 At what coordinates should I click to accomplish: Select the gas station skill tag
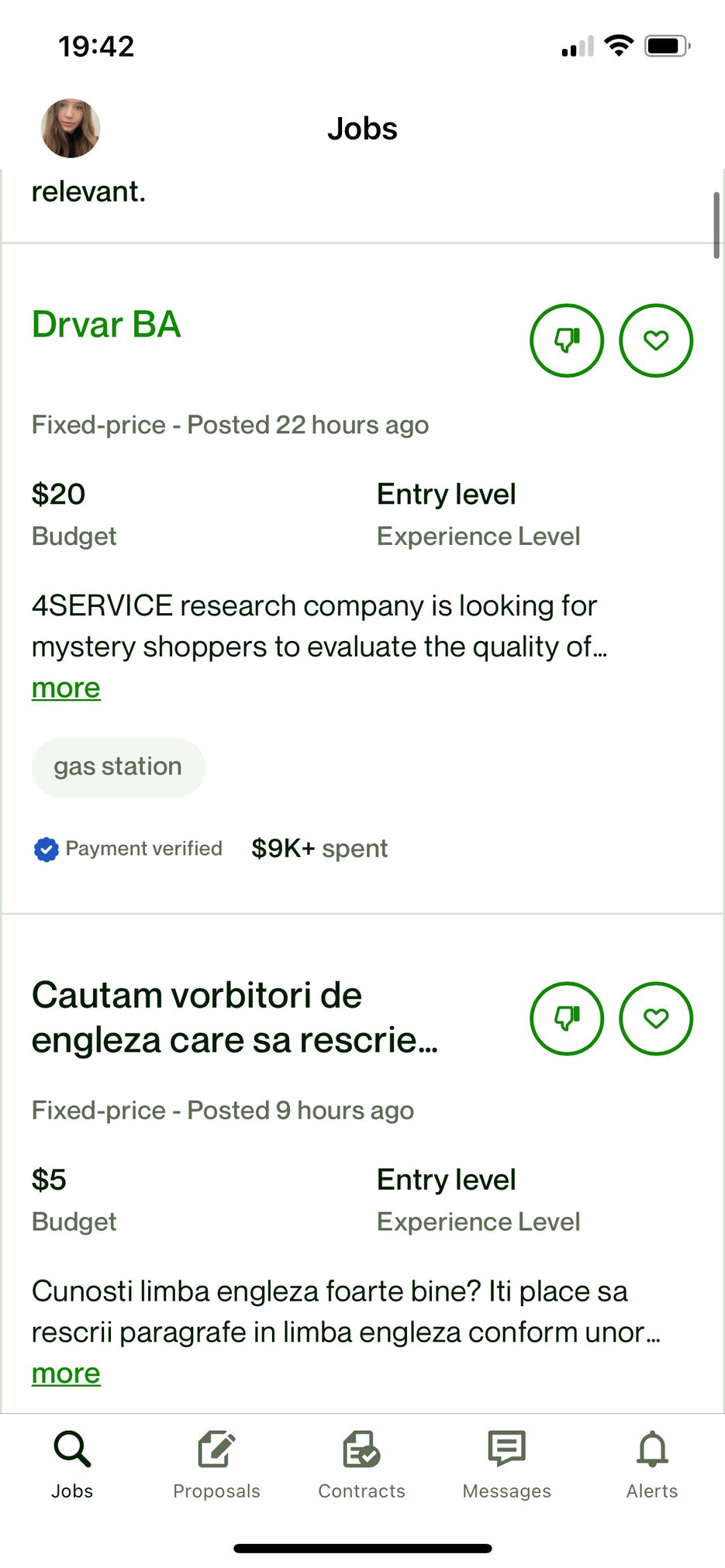coord(118,767)
